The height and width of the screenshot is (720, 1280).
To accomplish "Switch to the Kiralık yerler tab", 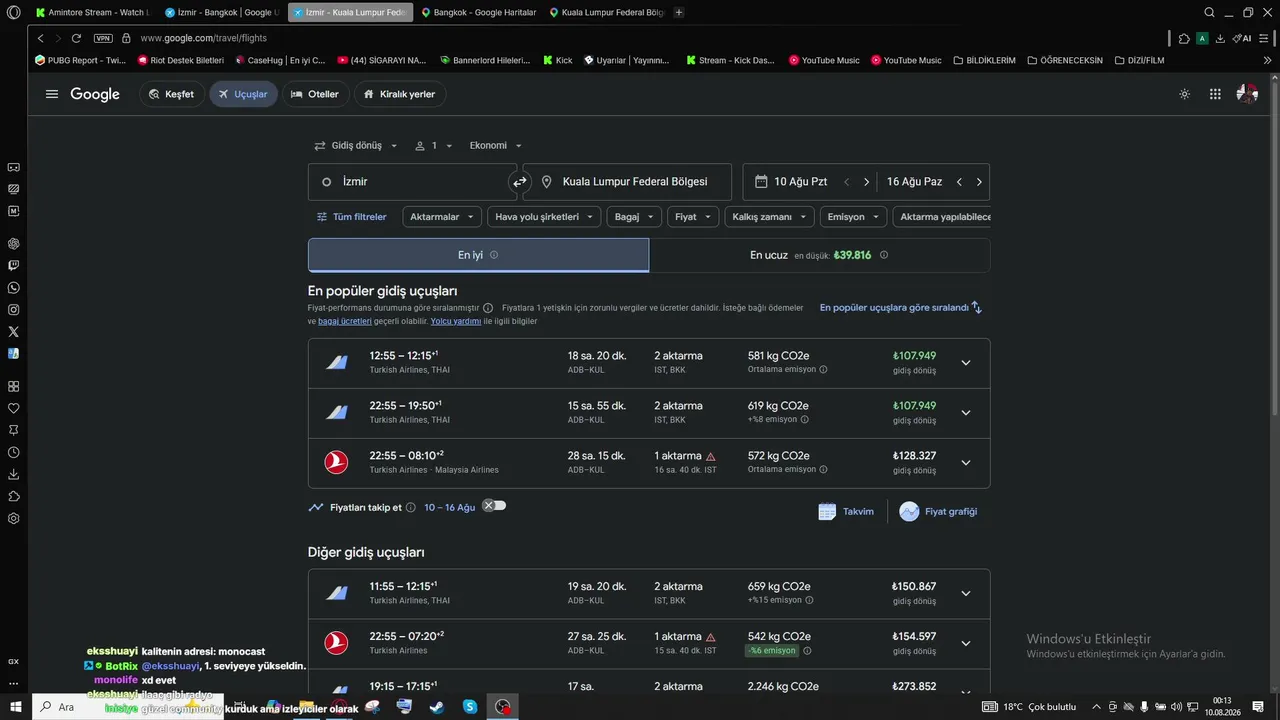I will click(400, 94).
